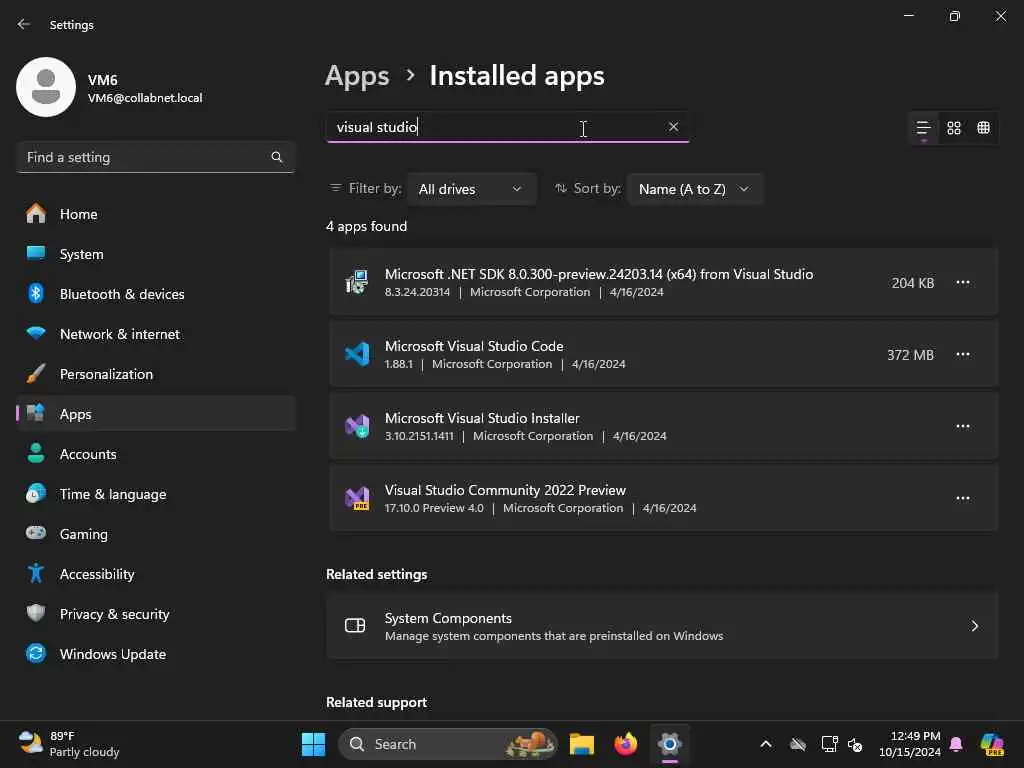Open the Sort by Name dropdown
1024x768 pixels.
coord(694,189)
